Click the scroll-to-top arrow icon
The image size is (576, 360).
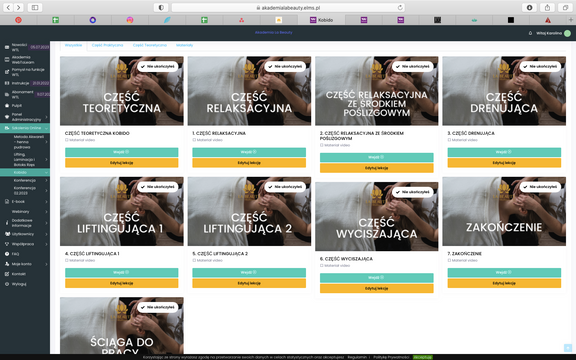[568, 348]
